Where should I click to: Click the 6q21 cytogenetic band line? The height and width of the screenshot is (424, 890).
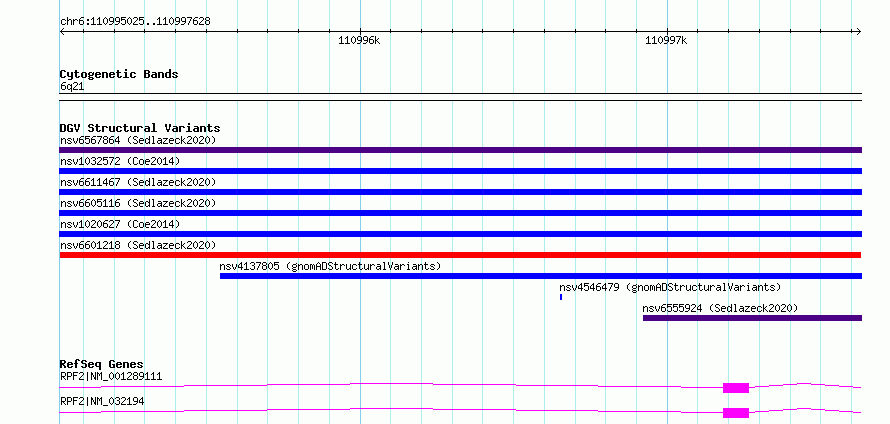pyautogui.click(x=460, y=97)
